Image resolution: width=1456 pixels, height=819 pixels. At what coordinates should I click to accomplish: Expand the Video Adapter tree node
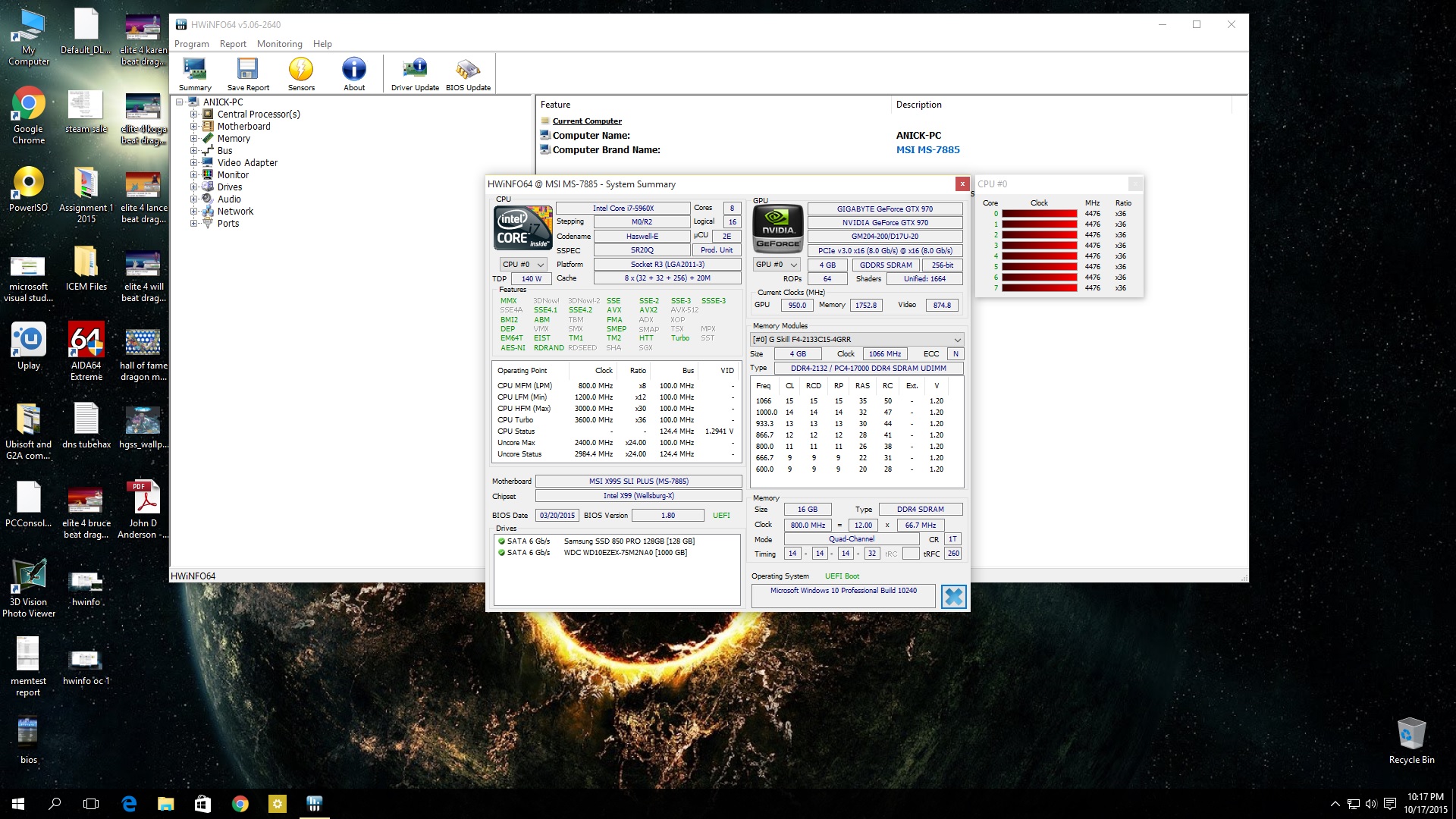point(193,163)
